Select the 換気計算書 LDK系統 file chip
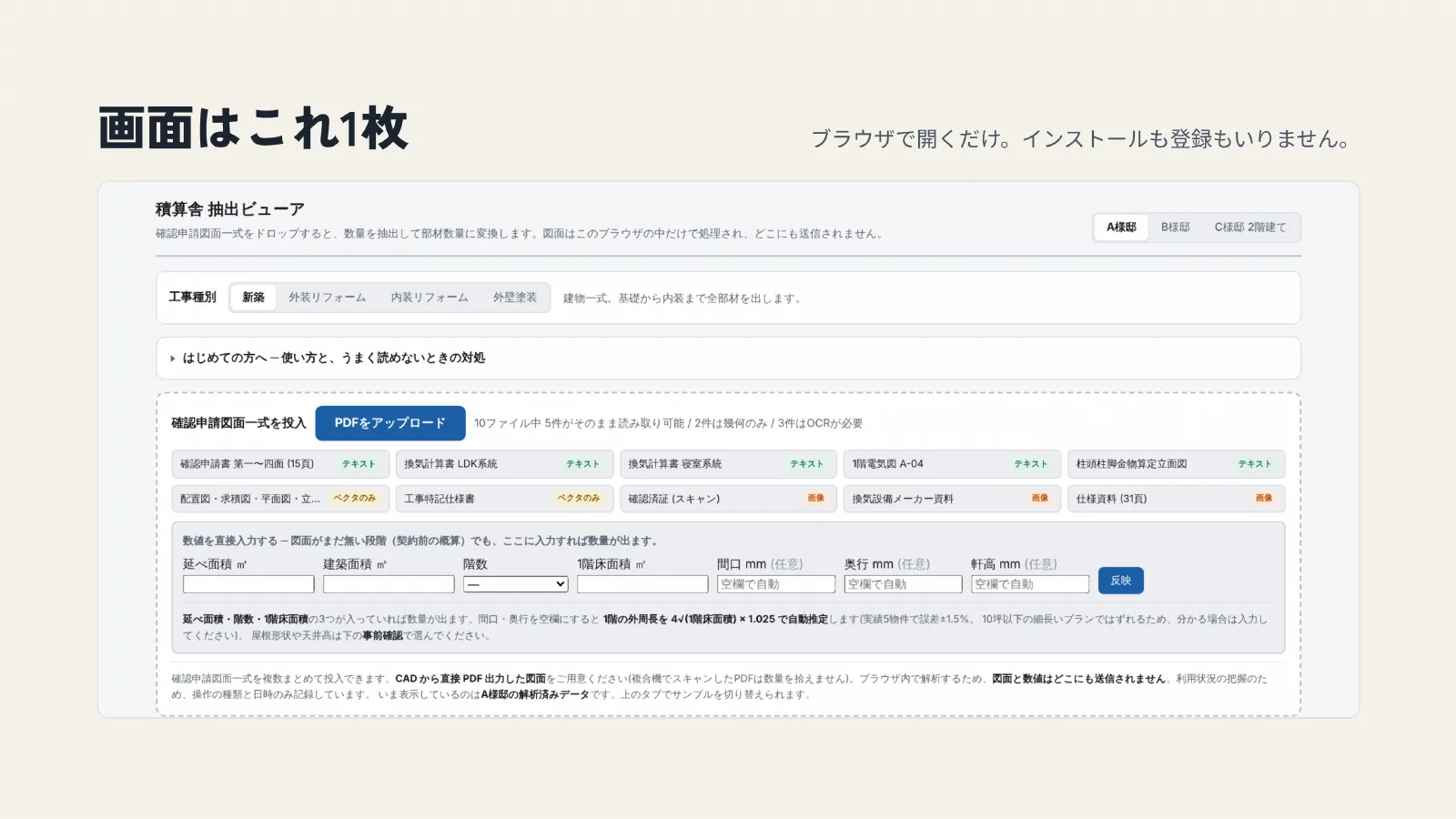 pos(505,464)
